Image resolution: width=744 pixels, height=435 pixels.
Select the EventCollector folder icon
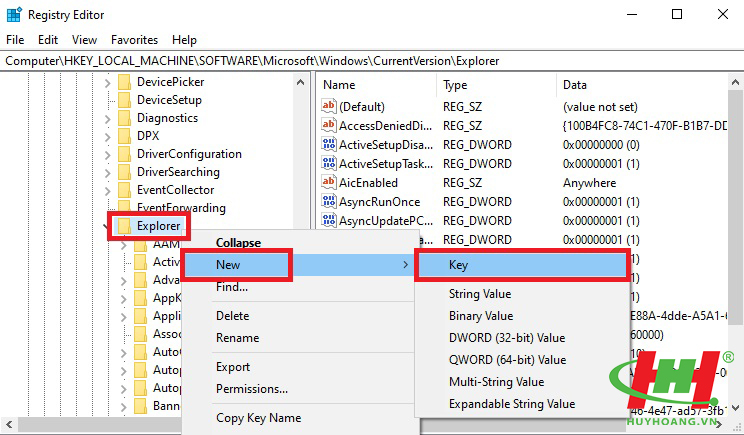[125, 190]
